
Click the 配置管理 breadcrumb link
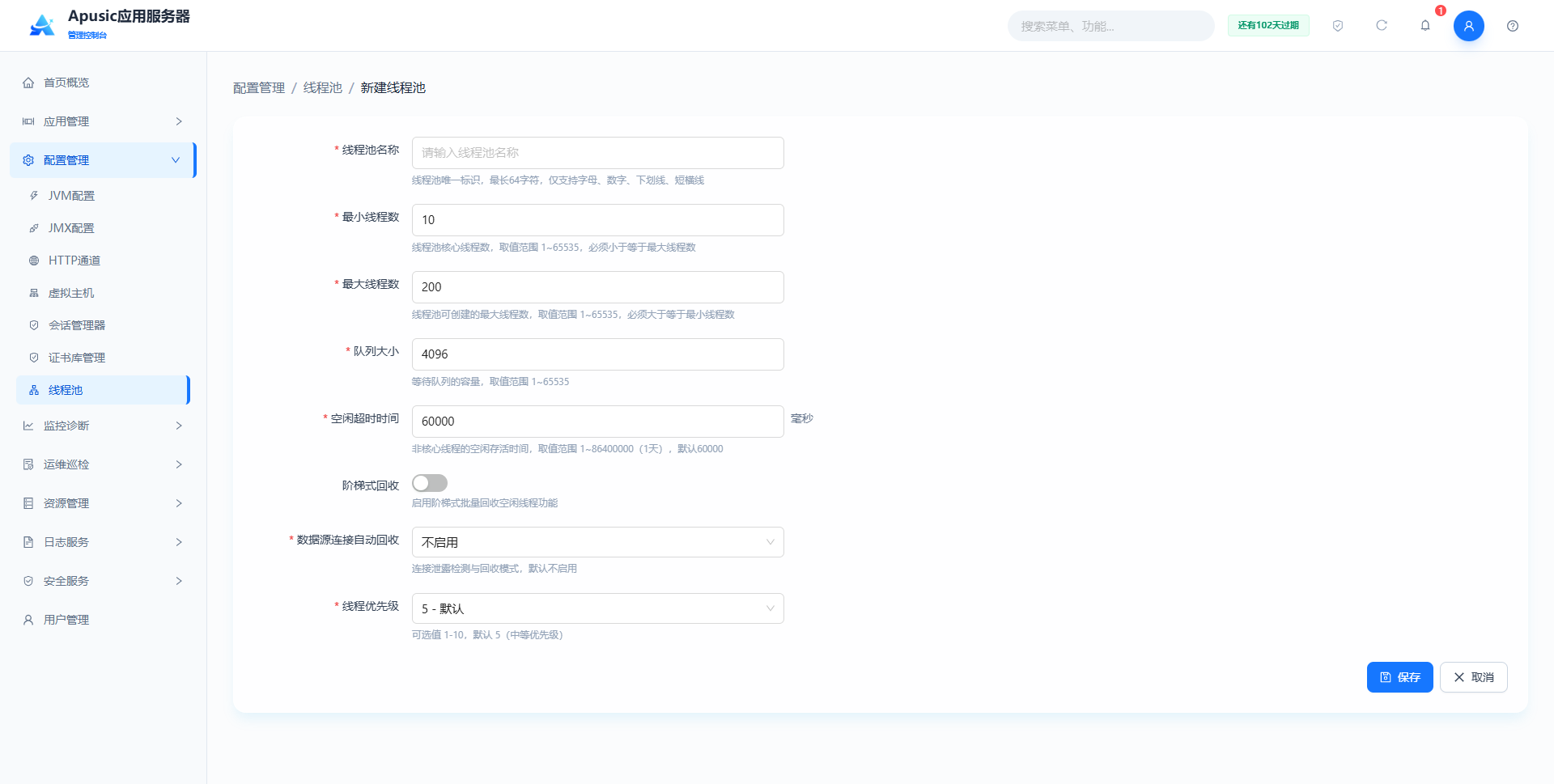click(x=259, y=87)
